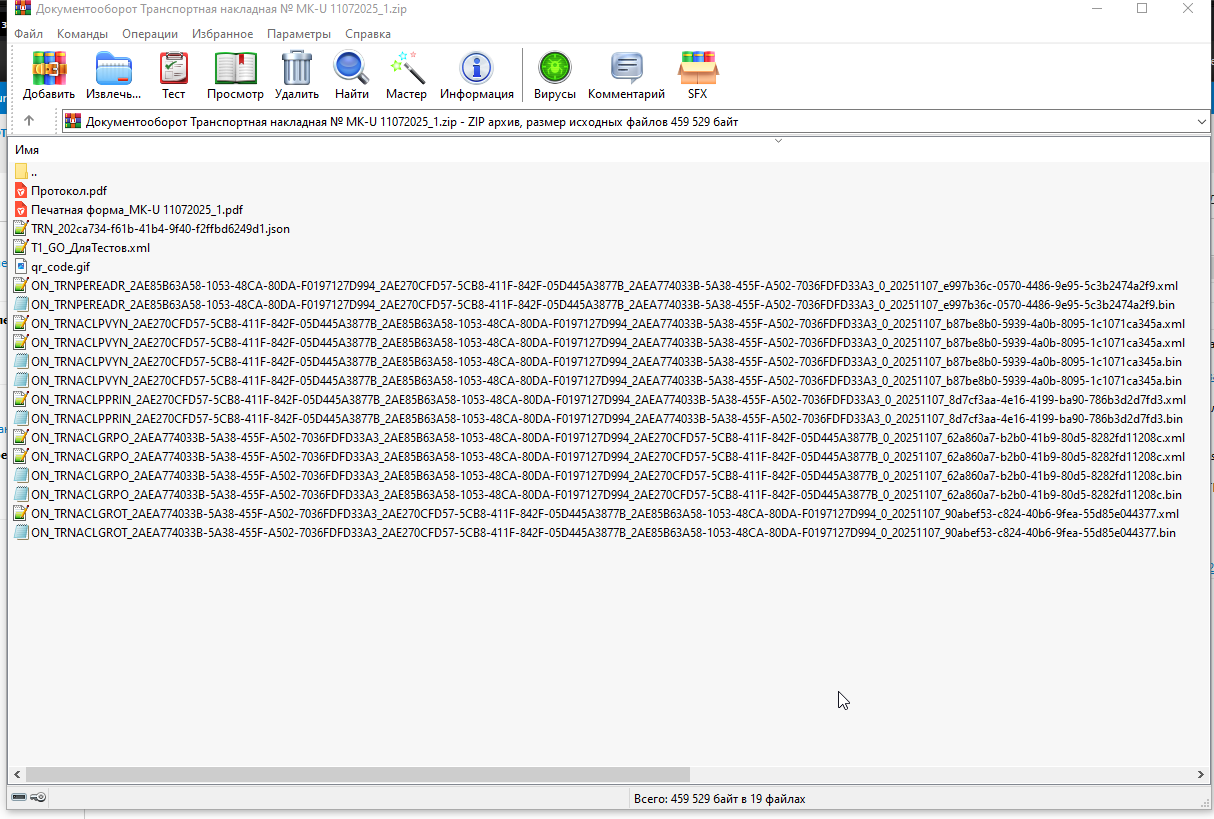The height and width of the screenshot is (819, 1214).
Task: Select the ON_TRNACLPPRIN .bin file name
Action: point(607,418)
